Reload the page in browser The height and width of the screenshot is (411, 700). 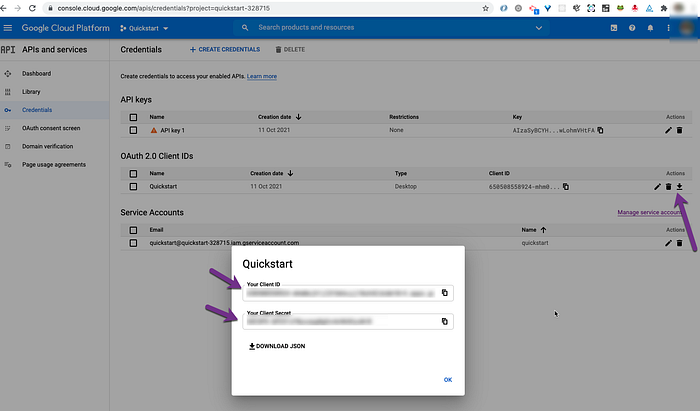coord(32,8)
